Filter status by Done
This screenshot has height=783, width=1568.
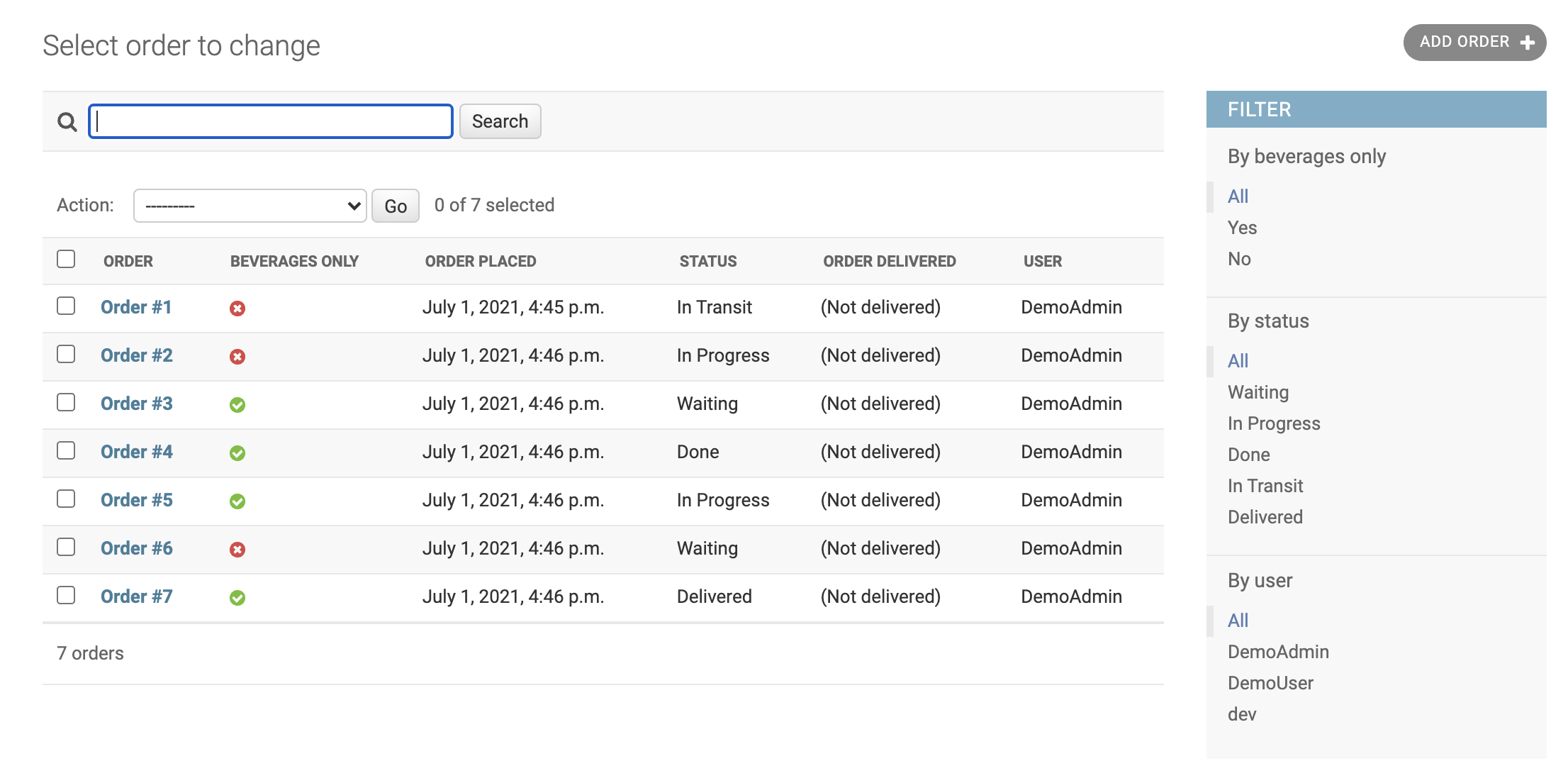point(1249,455)
